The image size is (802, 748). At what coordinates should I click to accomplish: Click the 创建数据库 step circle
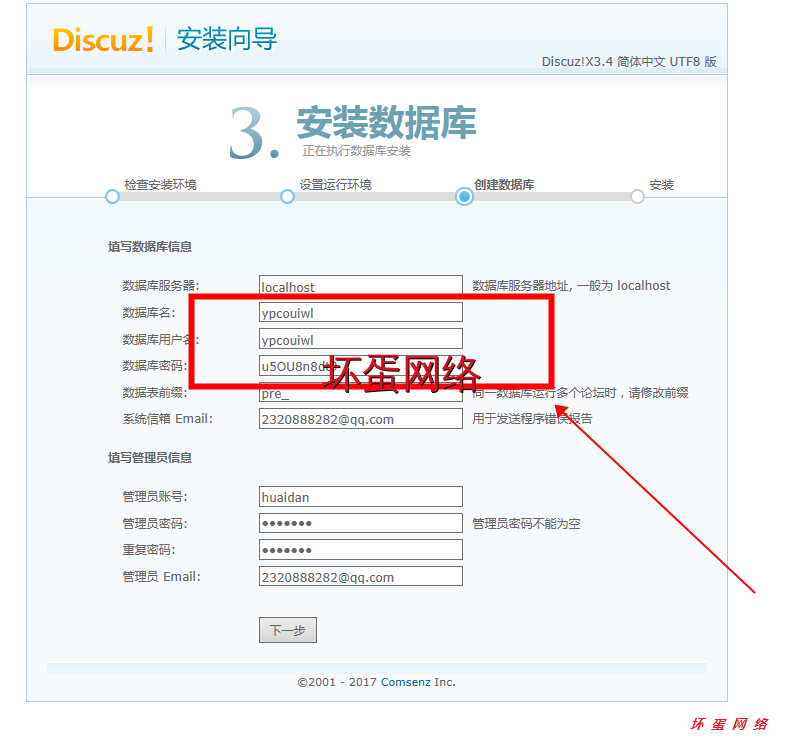[464, 196]
